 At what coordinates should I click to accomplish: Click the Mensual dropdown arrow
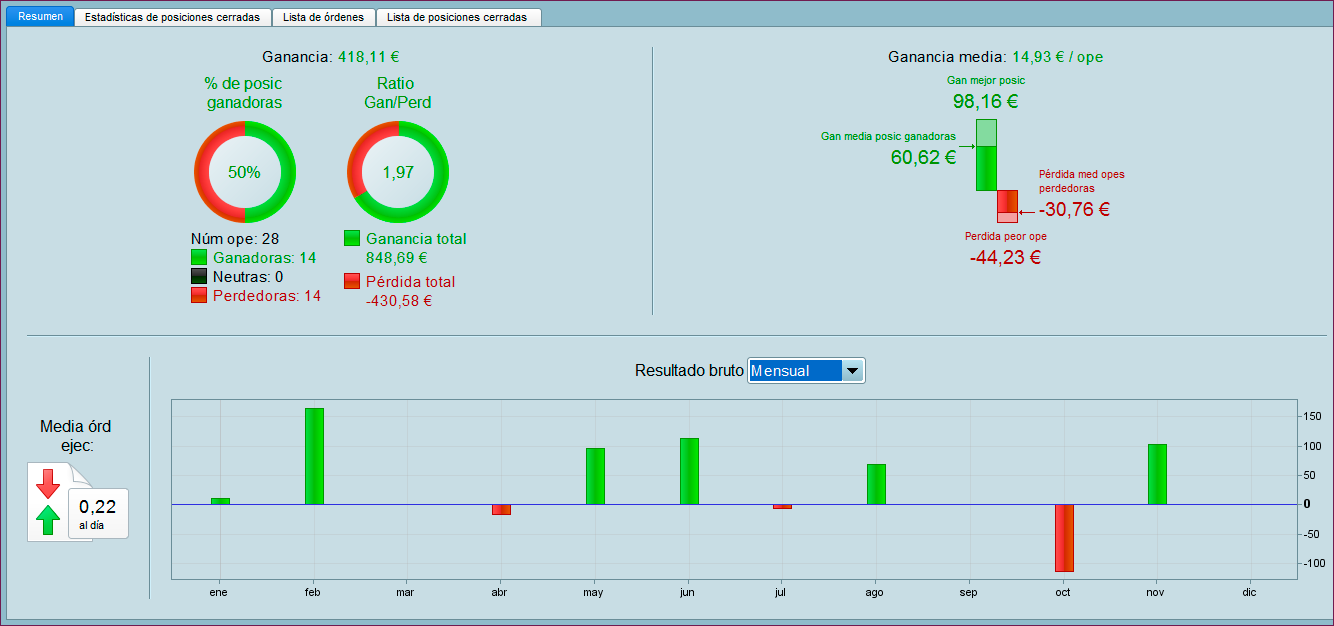853,370
